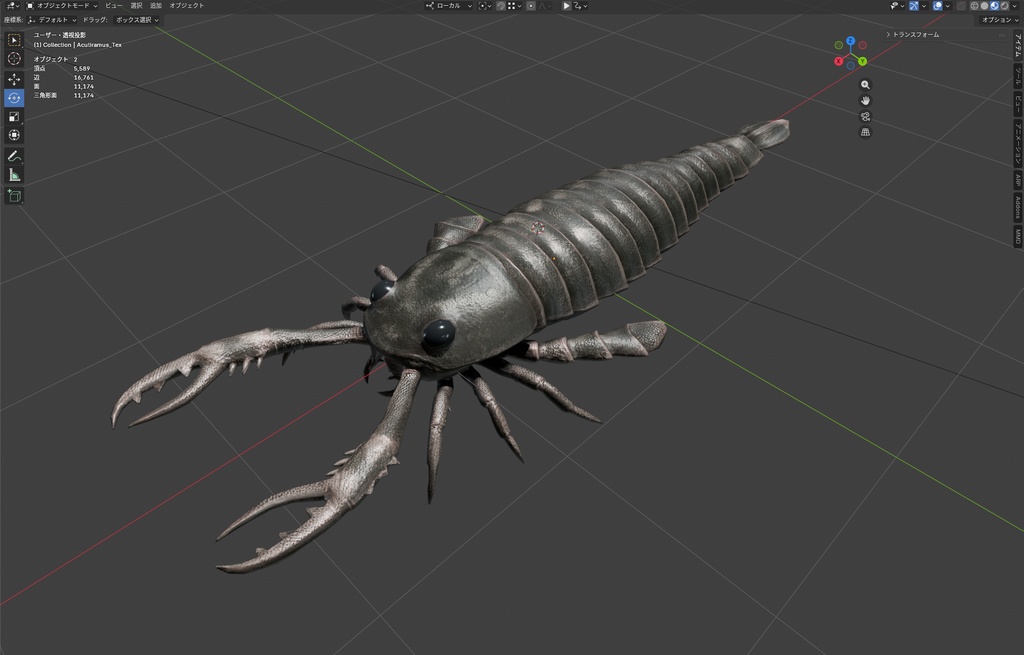
Task: Open overlays options dropdown arrow
Action: pos(948,6)
